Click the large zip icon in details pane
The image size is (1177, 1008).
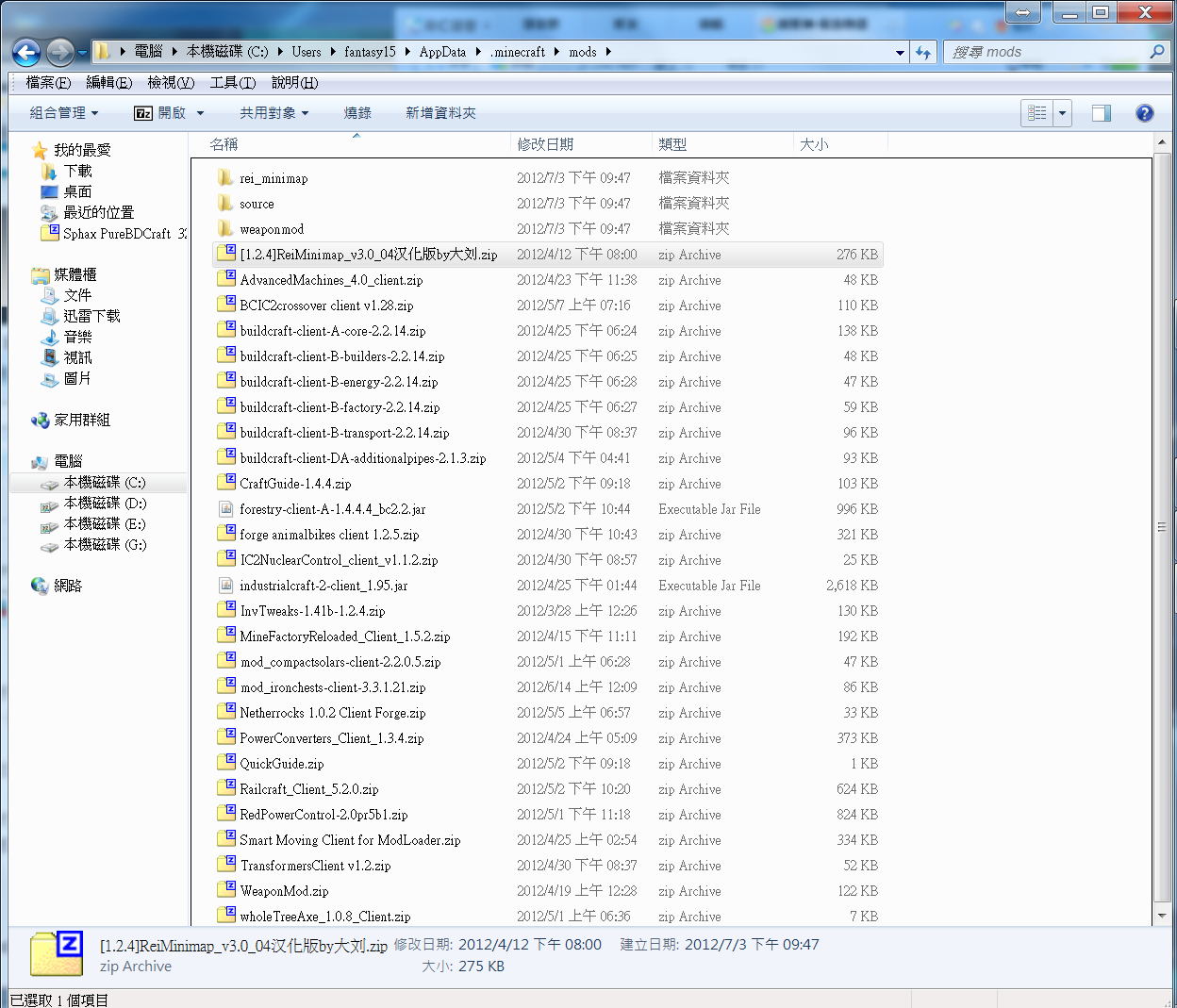57,953
